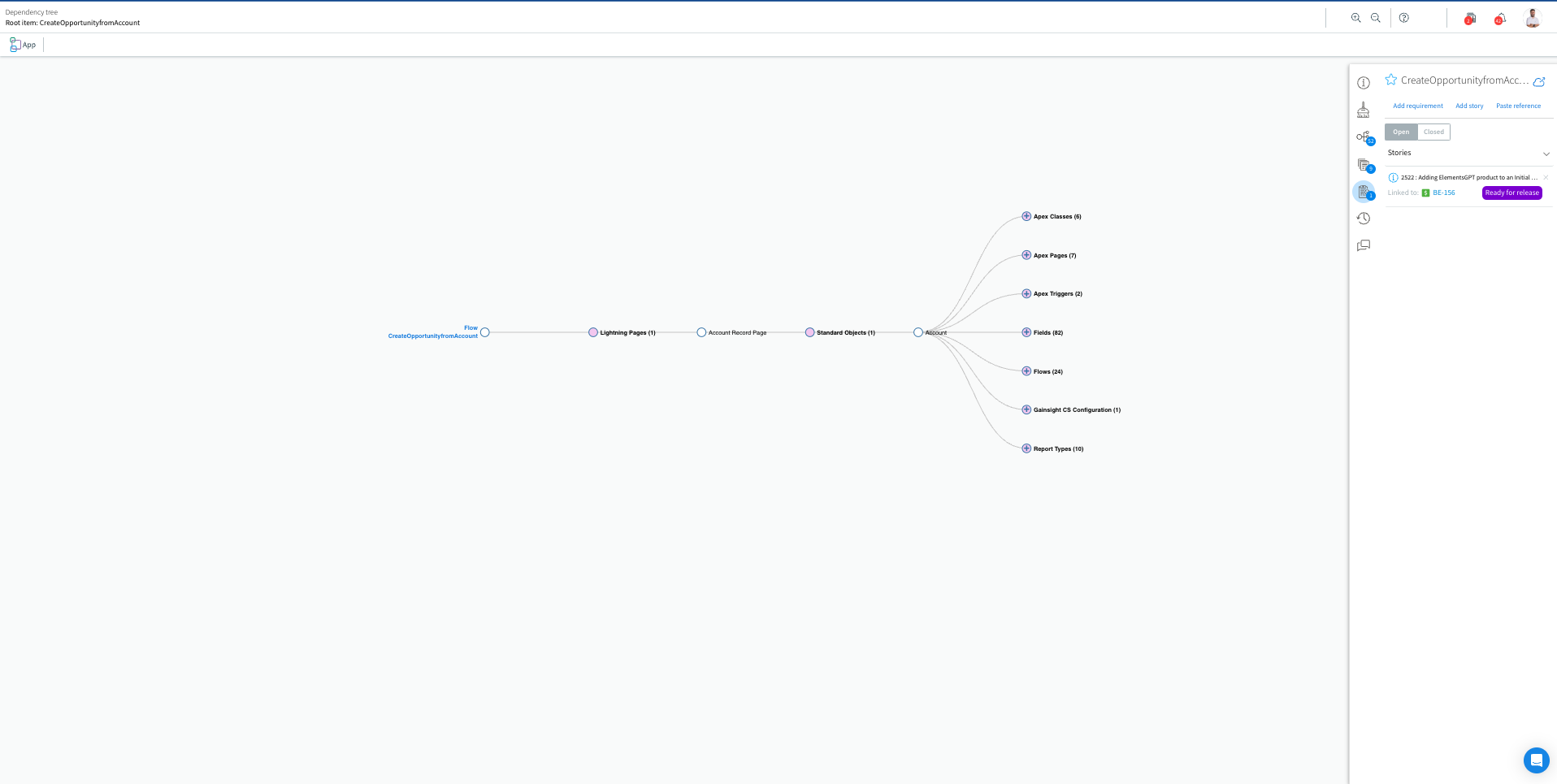Expand the Apex Classes (6) node
1557x784 pixels.
coord(1026,216)
